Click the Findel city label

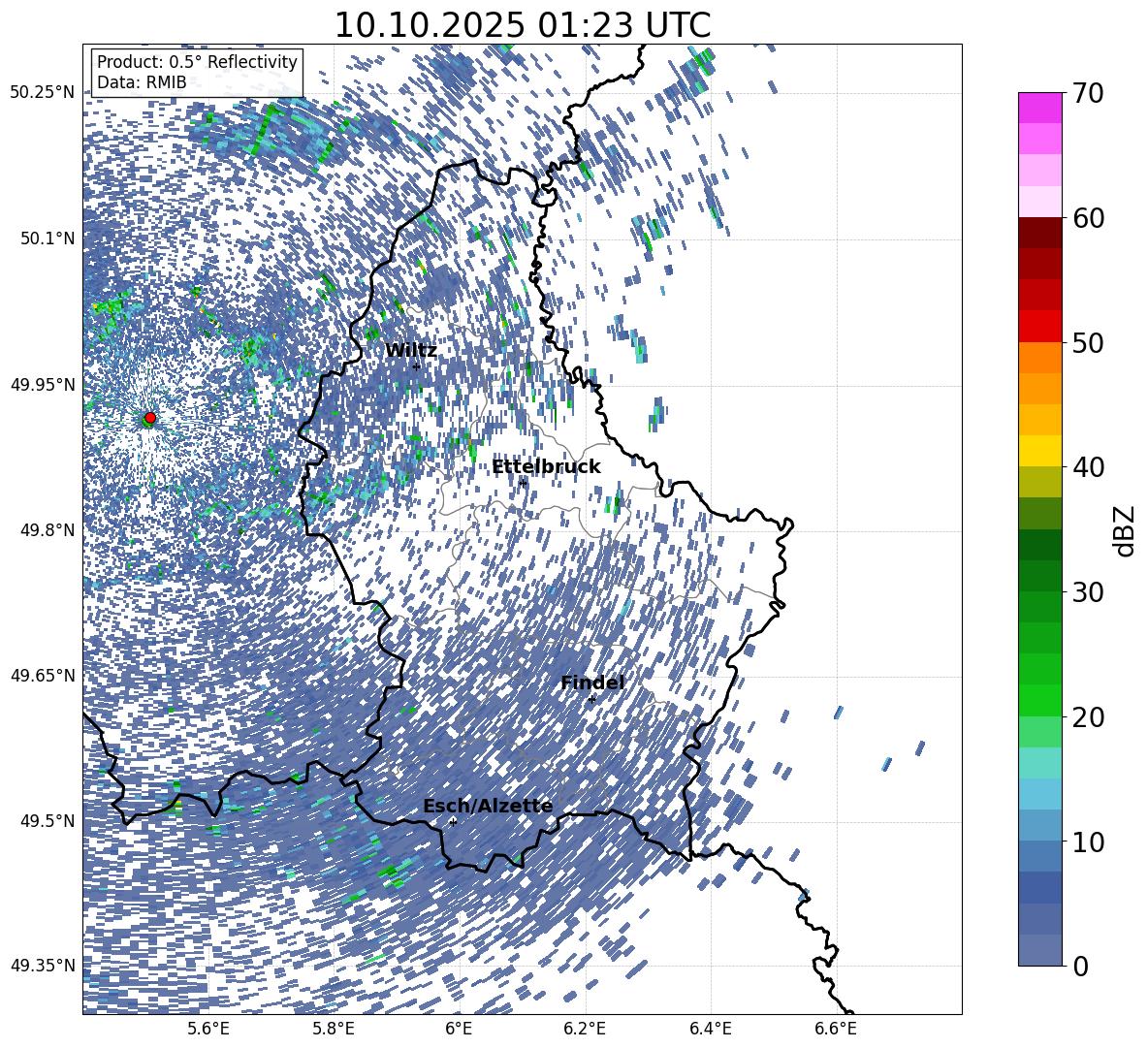[592, 683]
